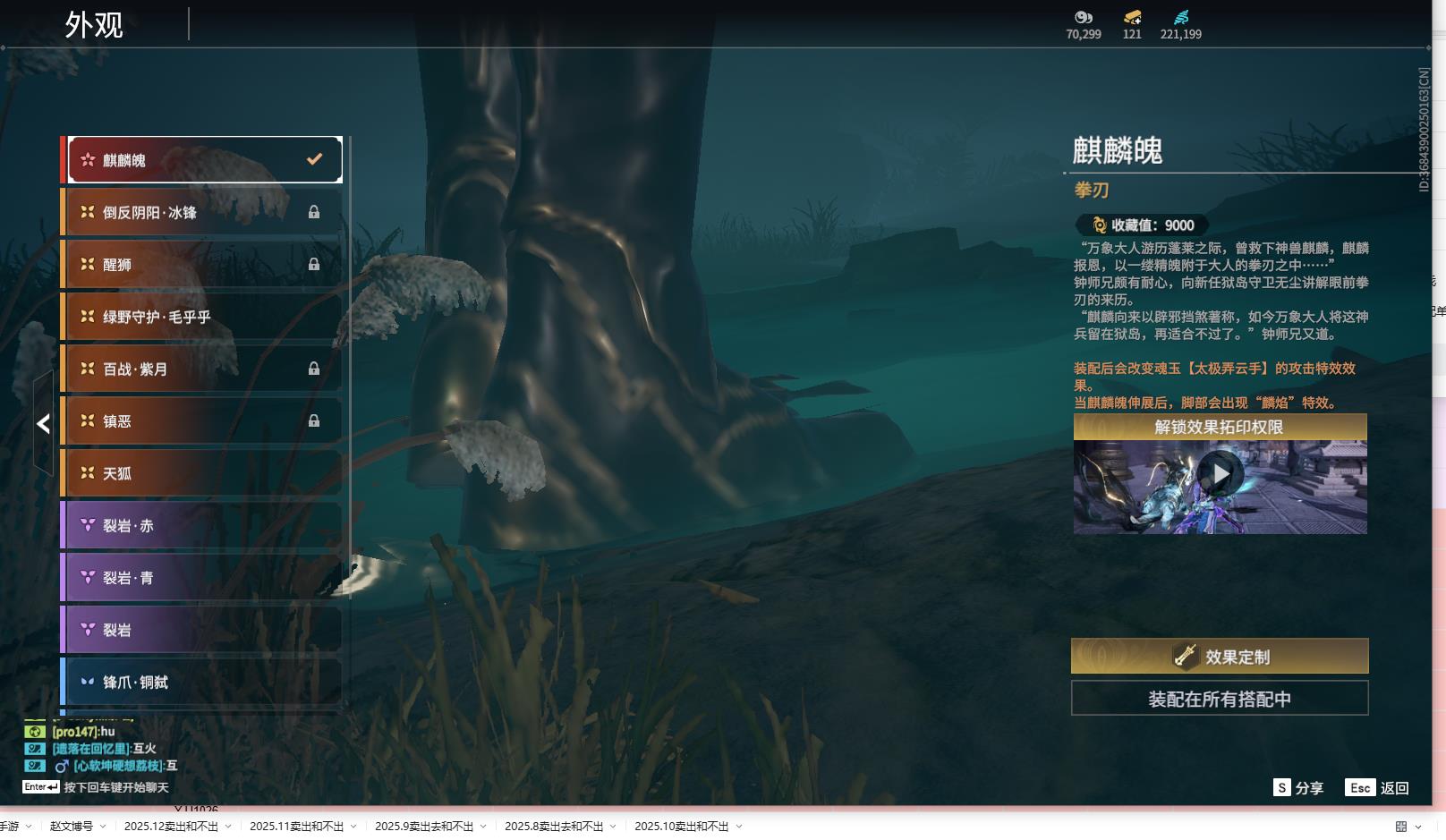
Task: Click the lock icon on 醒狮 row
Action: (x=314, y=264)
